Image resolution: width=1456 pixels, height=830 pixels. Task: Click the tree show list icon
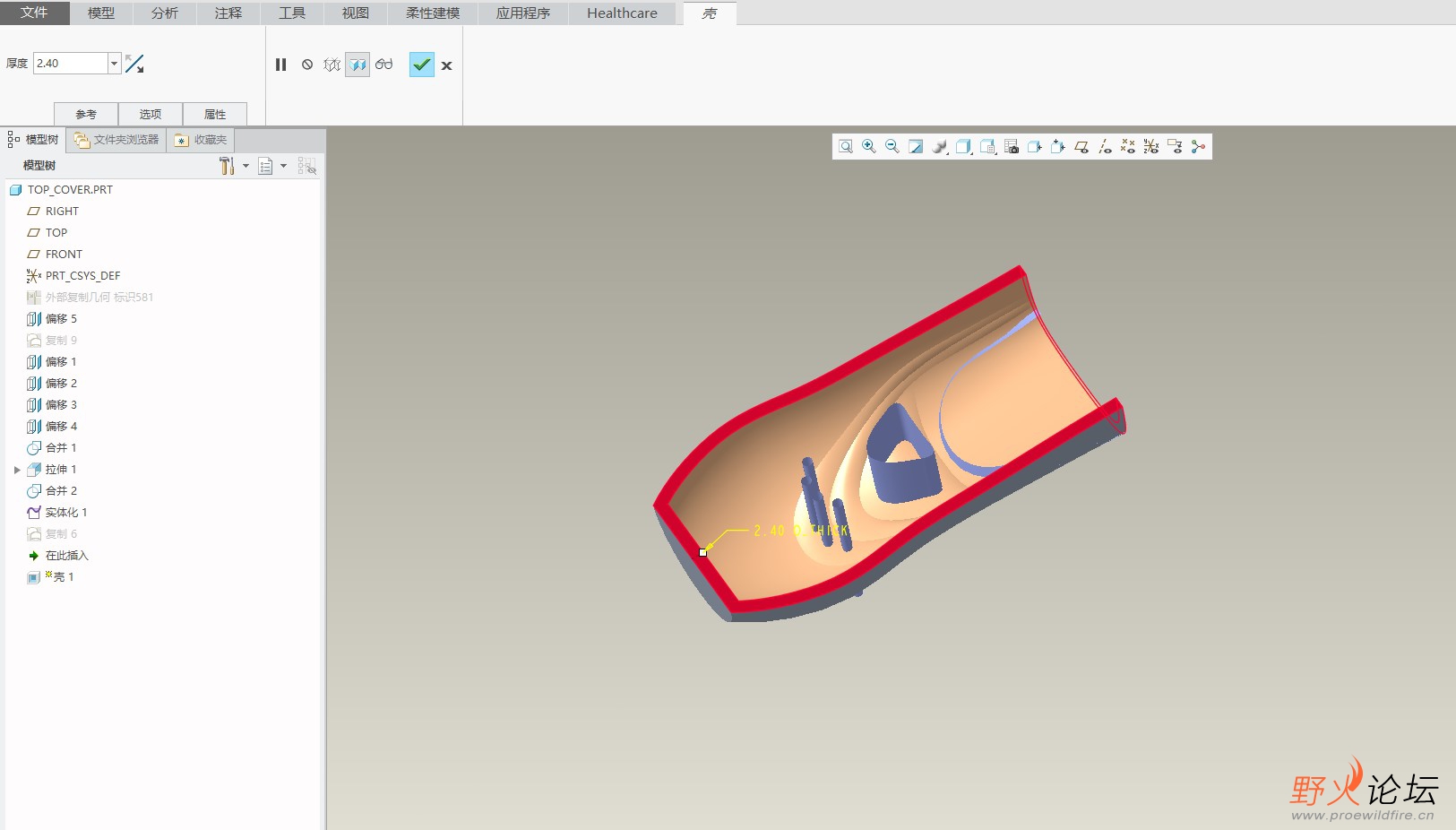click(265, 166)
